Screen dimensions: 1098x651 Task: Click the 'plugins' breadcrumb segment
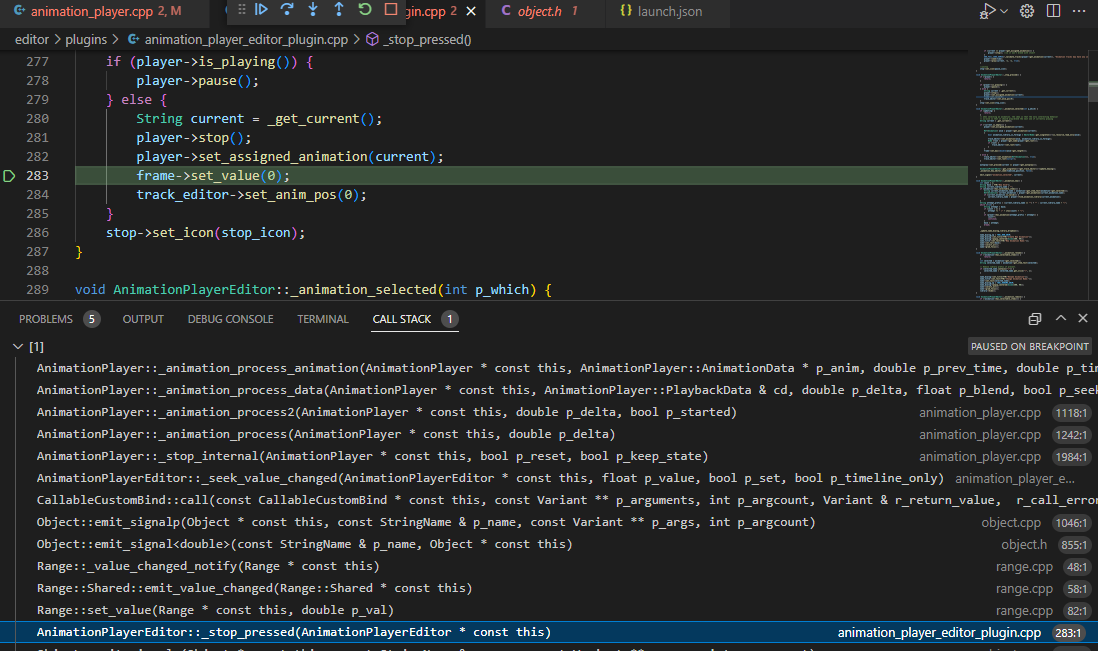coord(86,40)
